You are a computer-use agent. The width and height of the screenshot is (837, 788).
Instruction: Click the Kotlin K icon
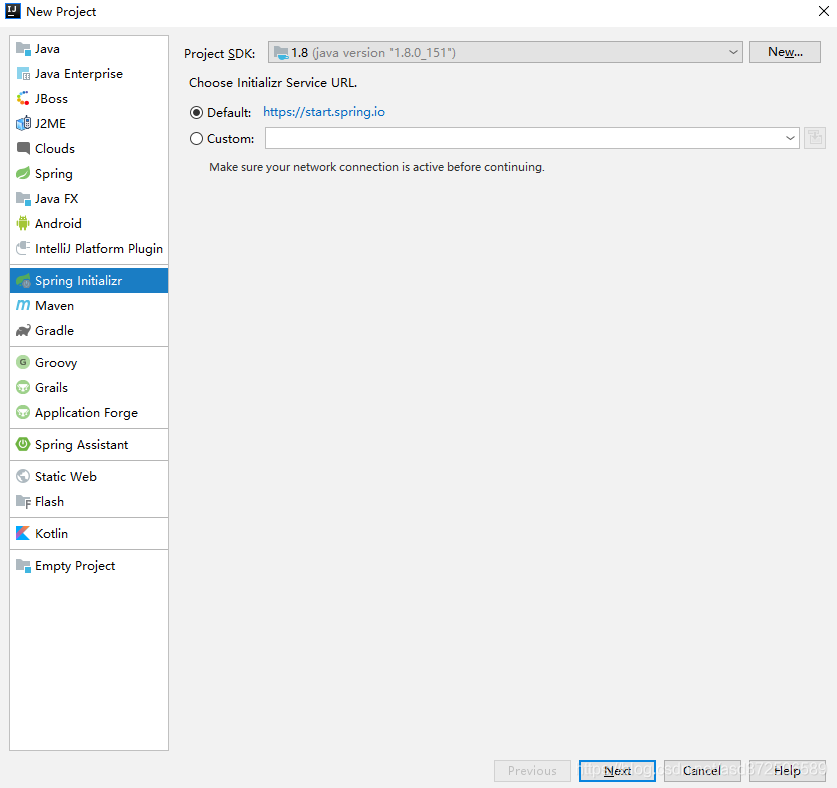click(x=23, y=533)
